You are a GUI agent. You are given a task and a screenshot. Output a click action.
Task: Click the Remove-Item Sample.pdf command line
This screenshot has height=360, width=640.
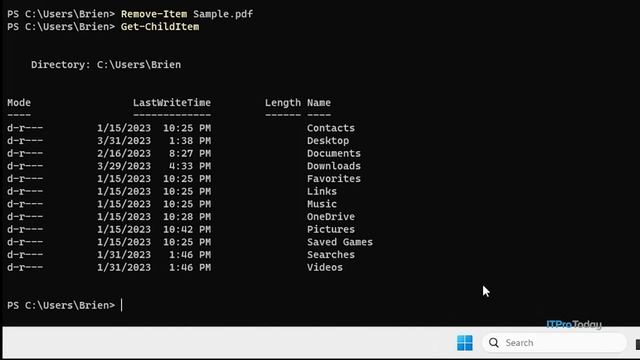pos(130,14)
